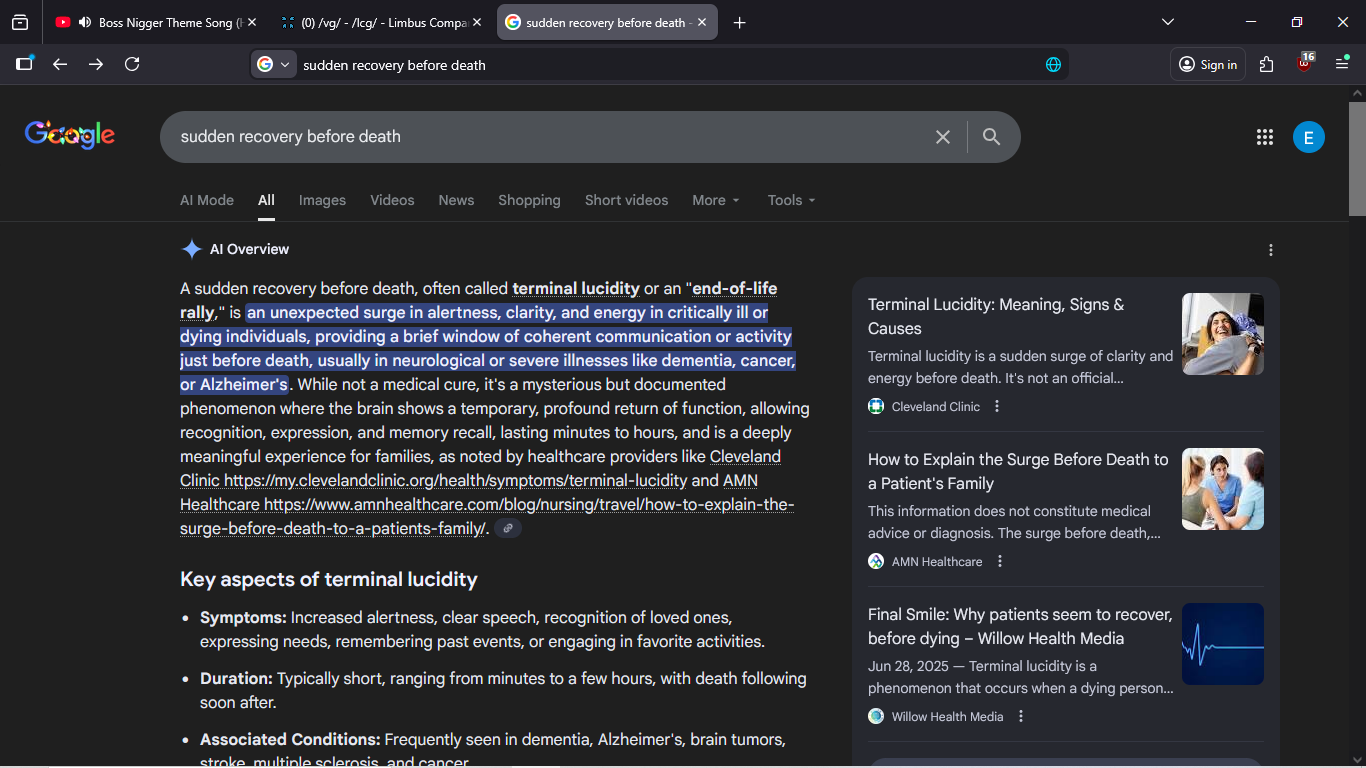Click the Willow Health Media favicon
The height and width of the screenshot is (768, 1366).
[x=876, y=717]
